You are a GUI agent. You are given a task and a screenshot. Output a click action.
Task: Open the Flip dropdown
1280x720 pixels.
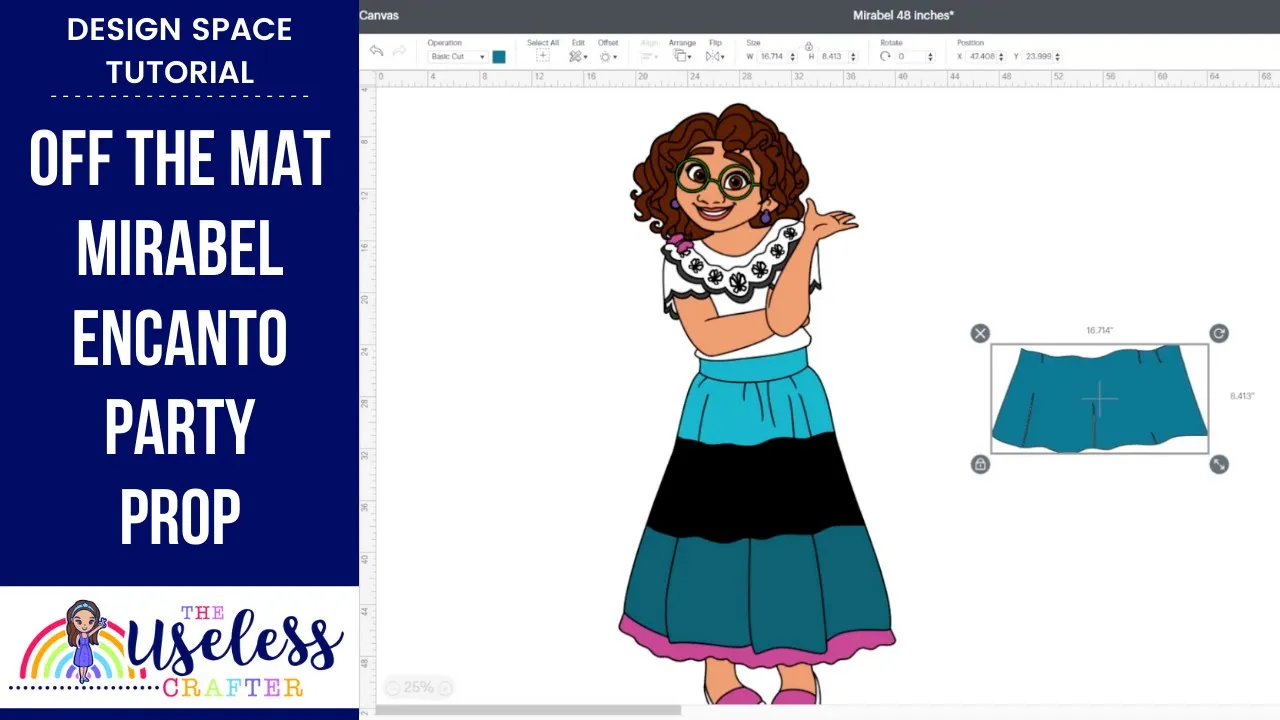coord(715,57)
